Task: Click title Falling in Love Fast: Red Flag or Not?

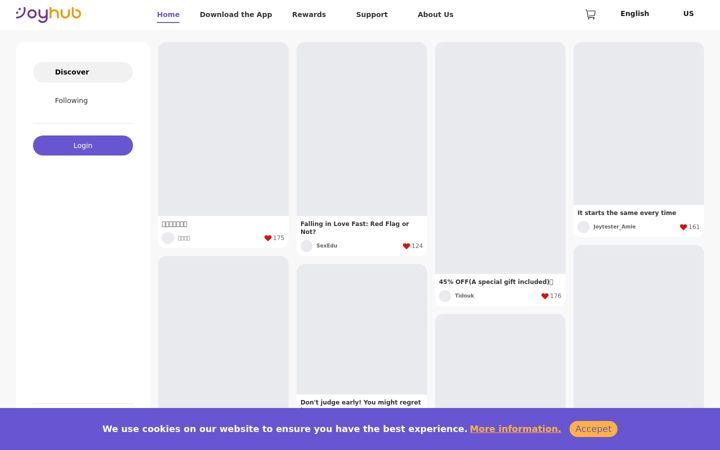Action: coord(354,228)
